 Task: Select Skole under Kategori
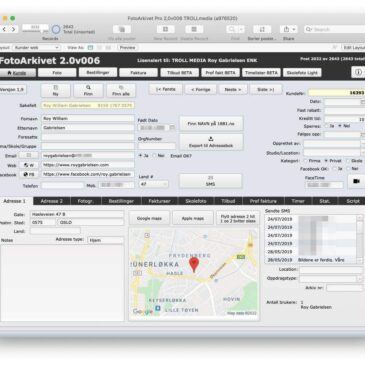coord(348,161)
